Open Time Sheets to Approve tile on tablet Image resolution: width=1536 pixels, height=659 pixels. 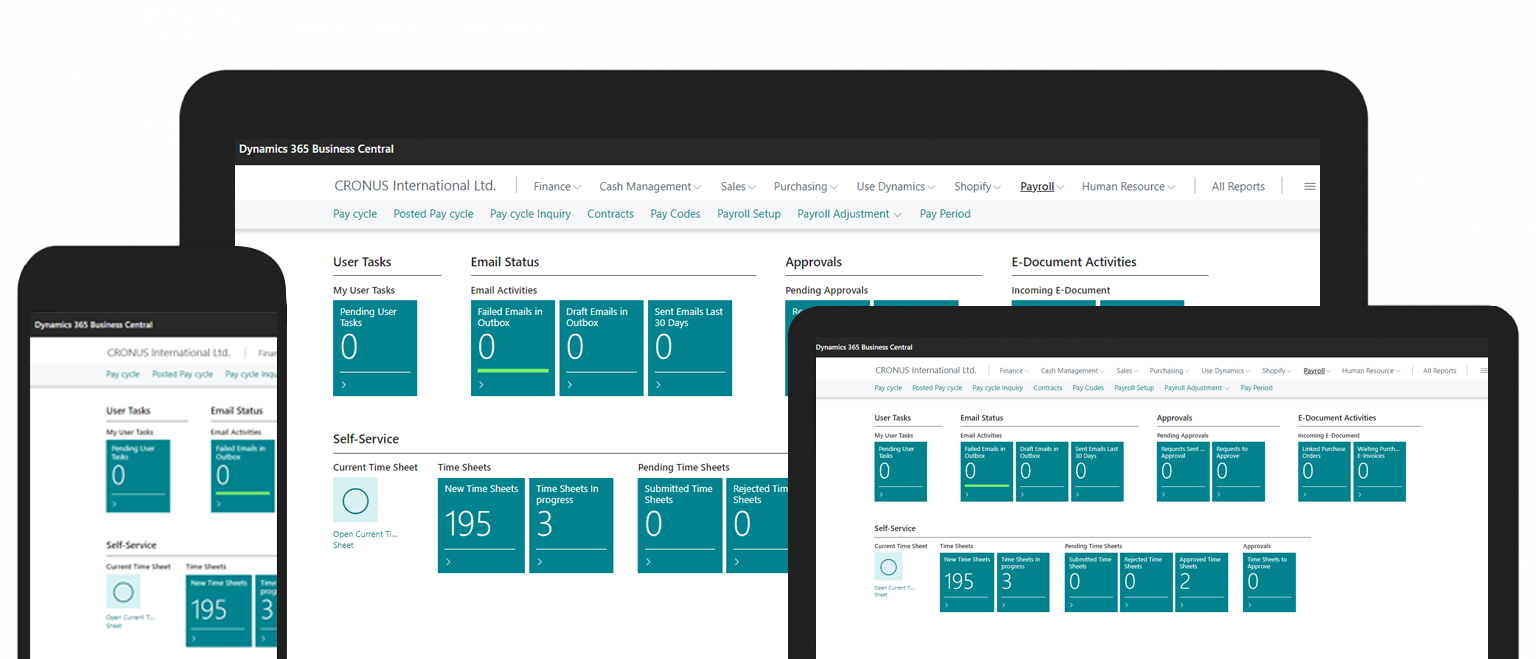point(1269,582)
